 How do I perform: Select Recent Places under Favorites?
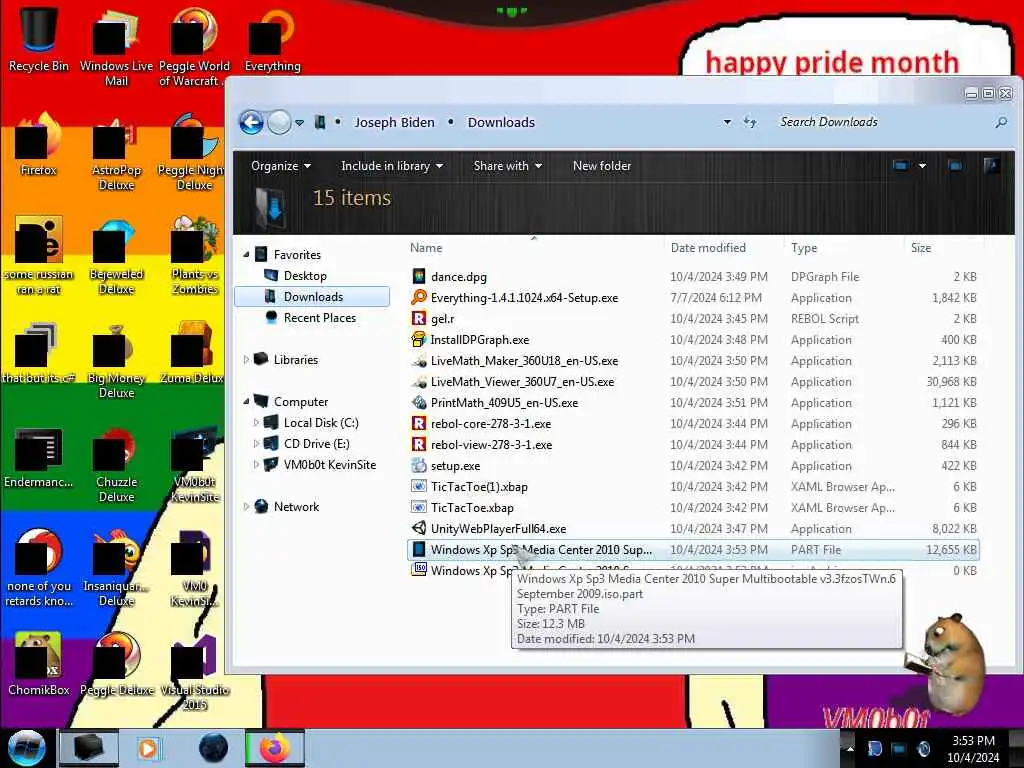319,317
